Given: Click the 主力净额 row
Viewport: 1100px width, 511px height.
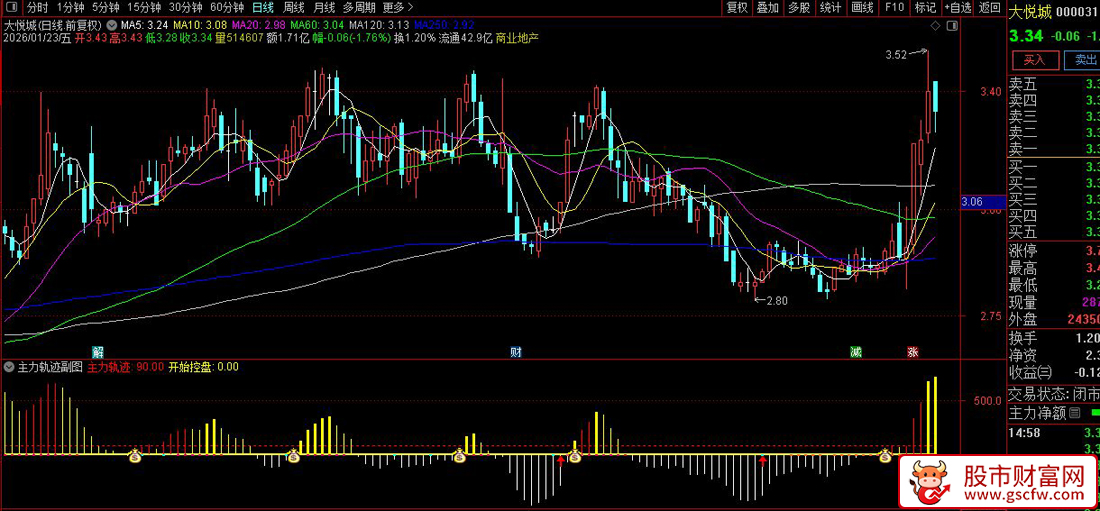Looking at the screenshot, I should pyautogui.click(x=1054, y=413).
